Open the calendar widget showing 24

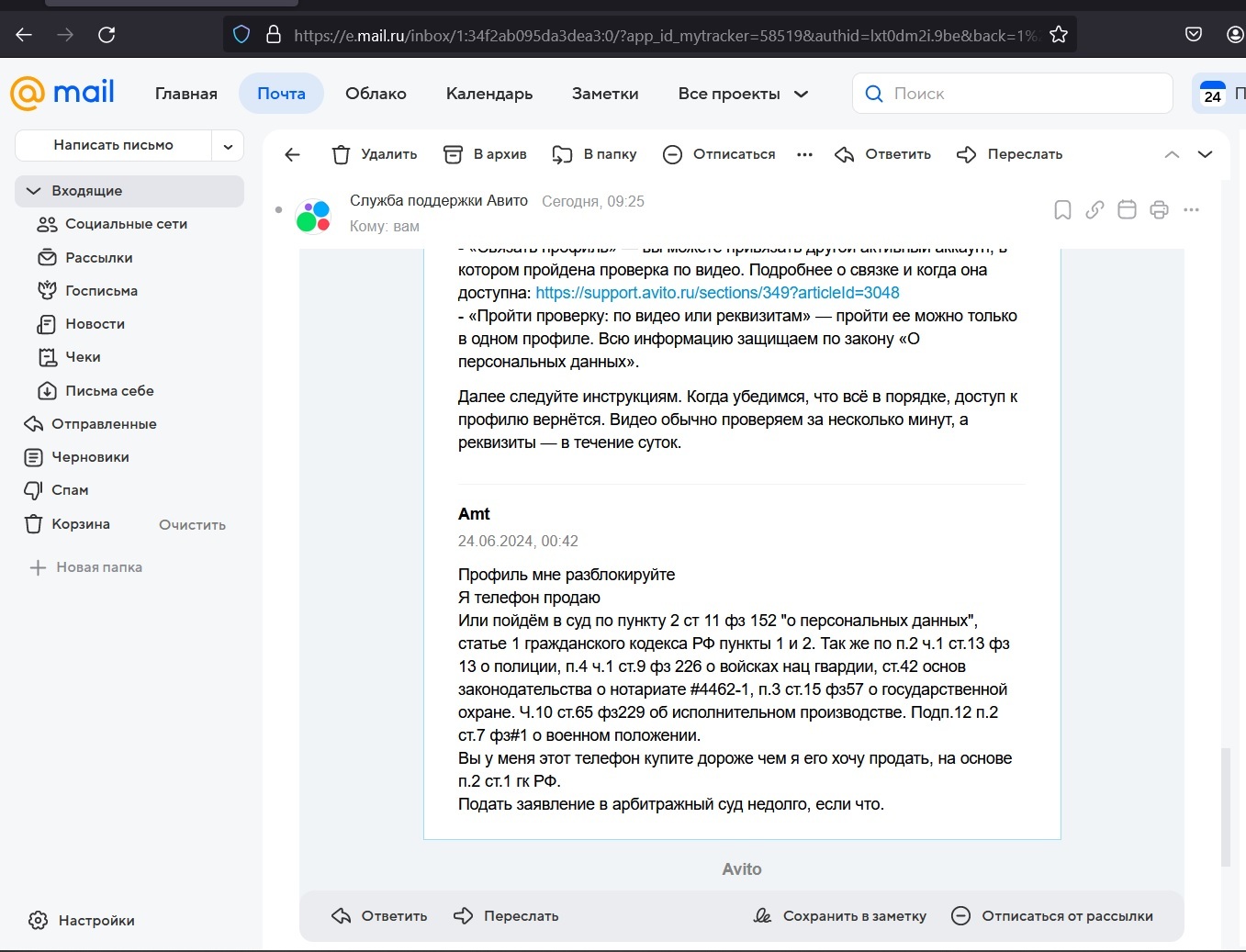click(1213, 94)
